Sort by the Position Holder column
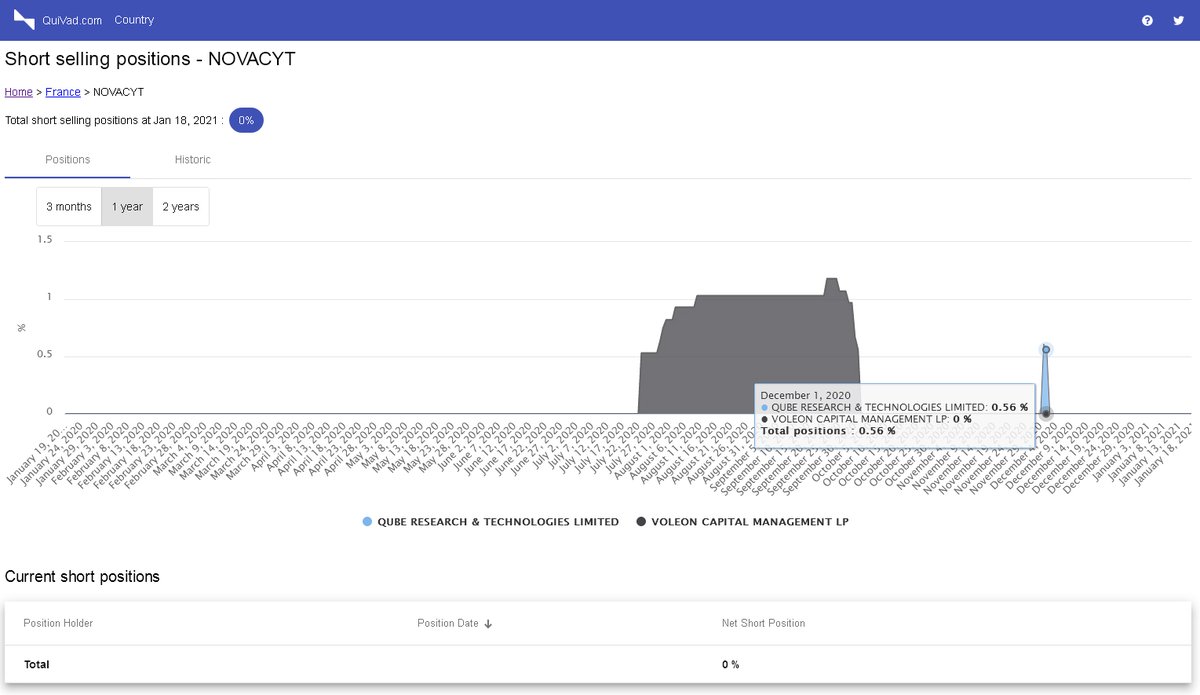 pos(60,623)
